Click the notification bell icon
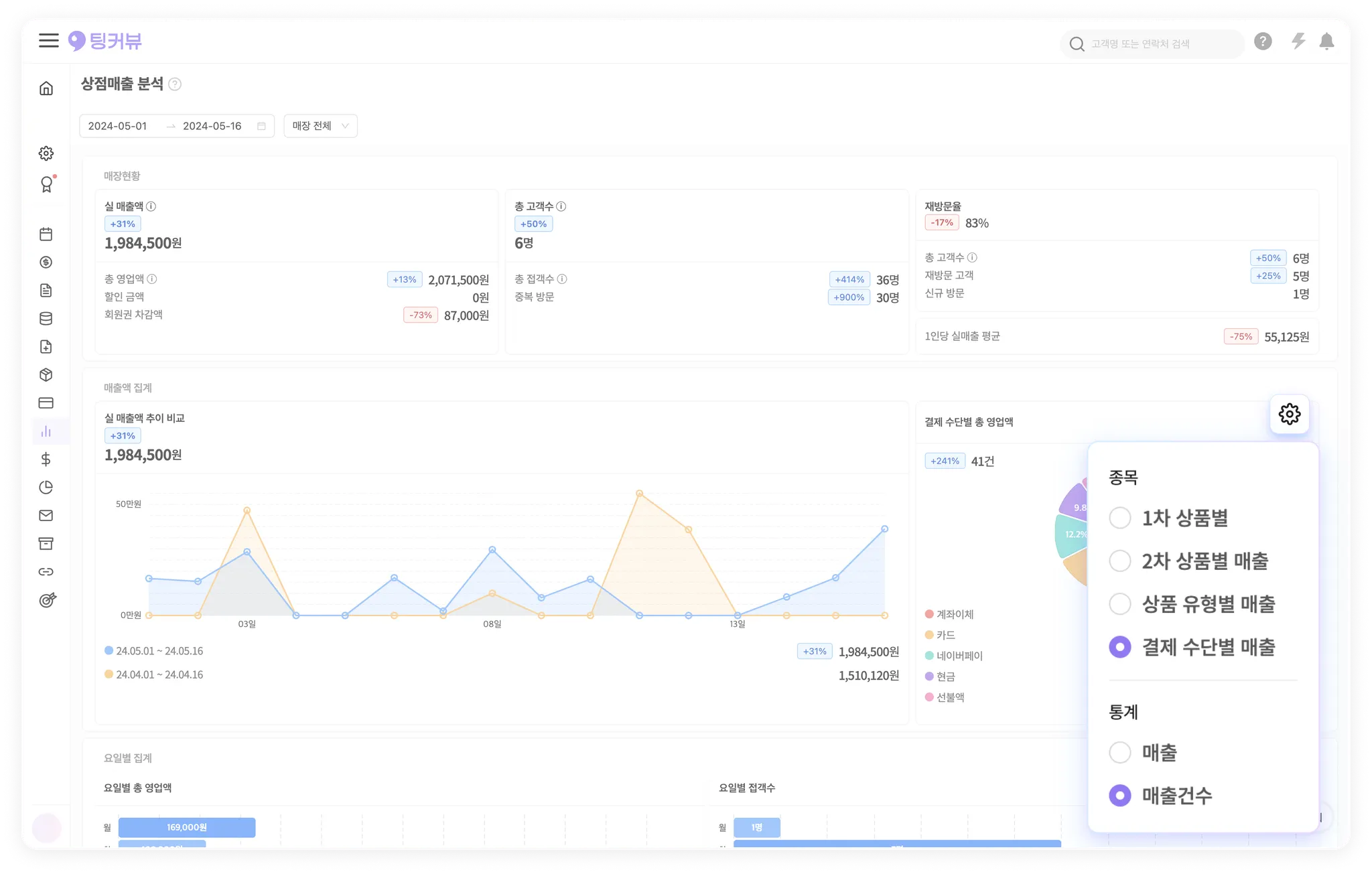Screen dimensions: 1372x874 1326,42
